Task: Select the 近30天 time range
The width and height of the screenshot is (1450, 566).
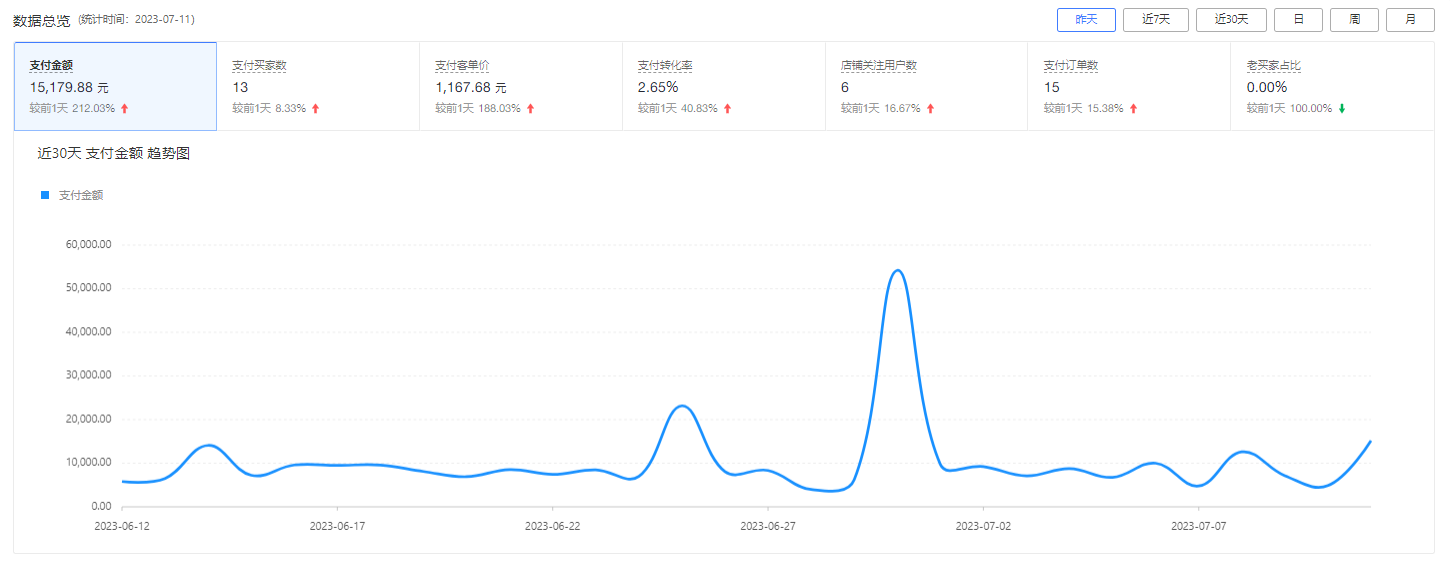Action: click(x=1230, y=20)
